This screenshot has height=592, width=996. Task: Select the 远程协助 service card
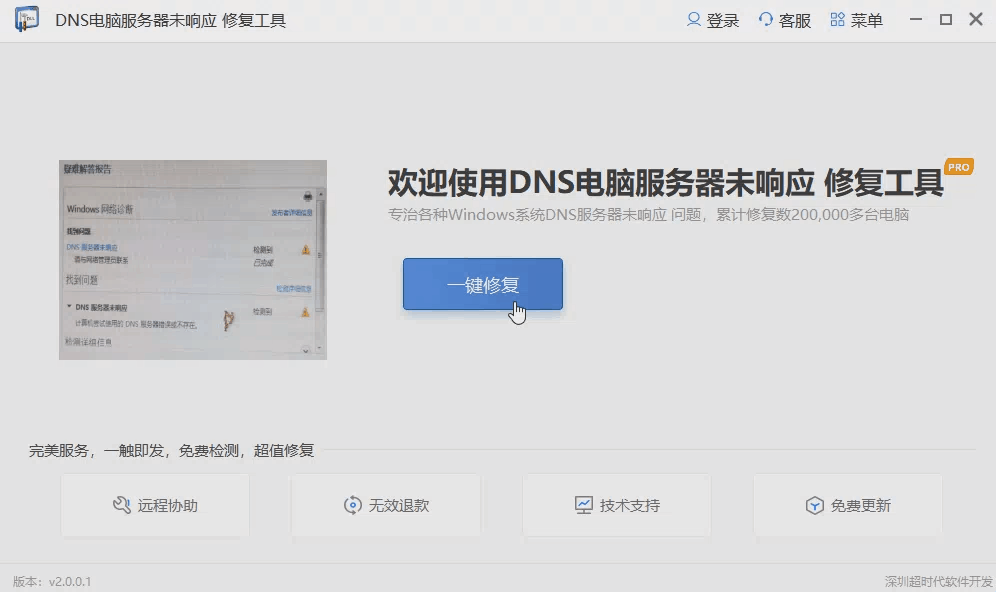click(x=155, y=506)
